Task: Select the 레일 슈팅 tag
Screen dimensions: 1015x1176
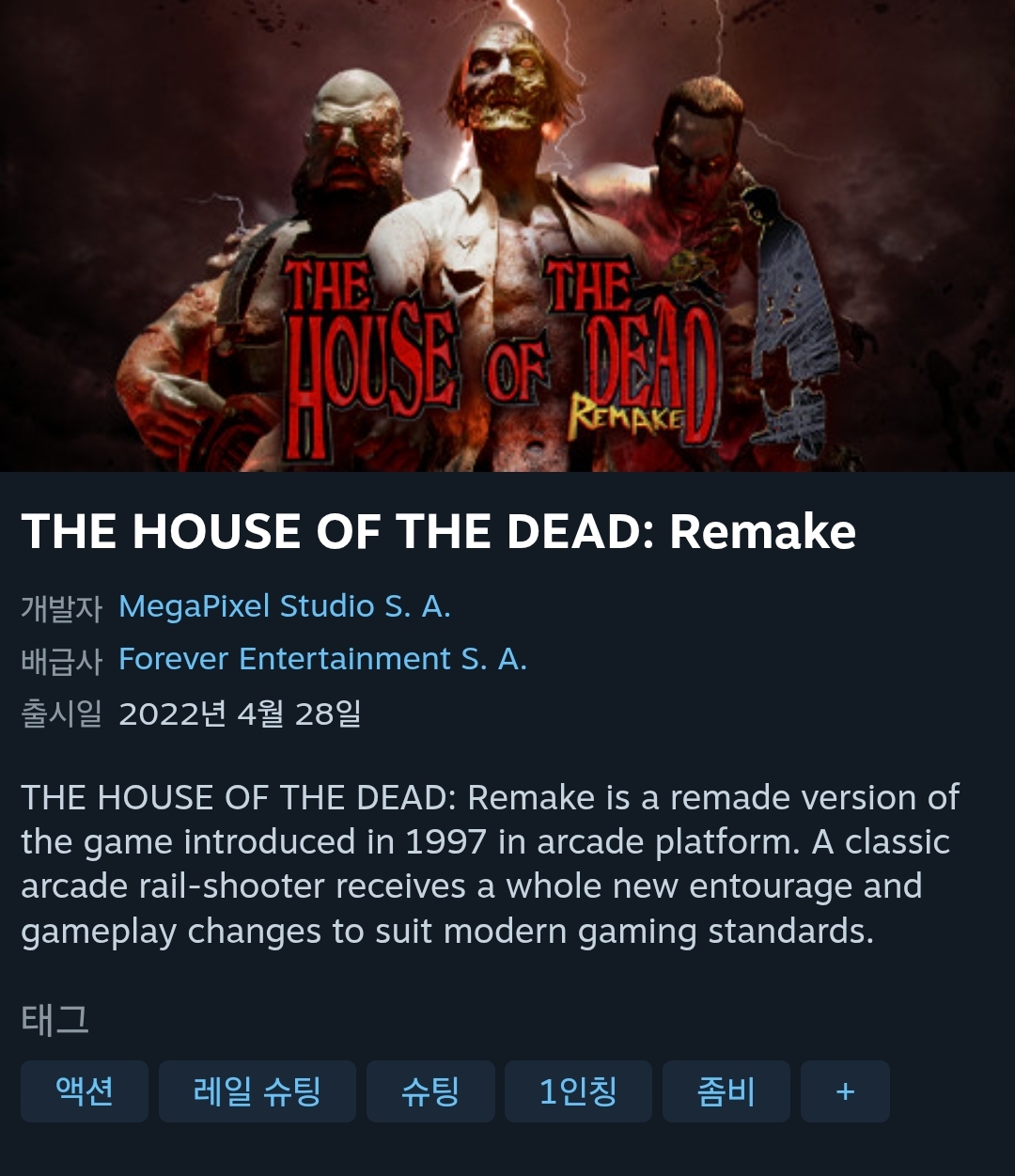Action: [258, 1091]
